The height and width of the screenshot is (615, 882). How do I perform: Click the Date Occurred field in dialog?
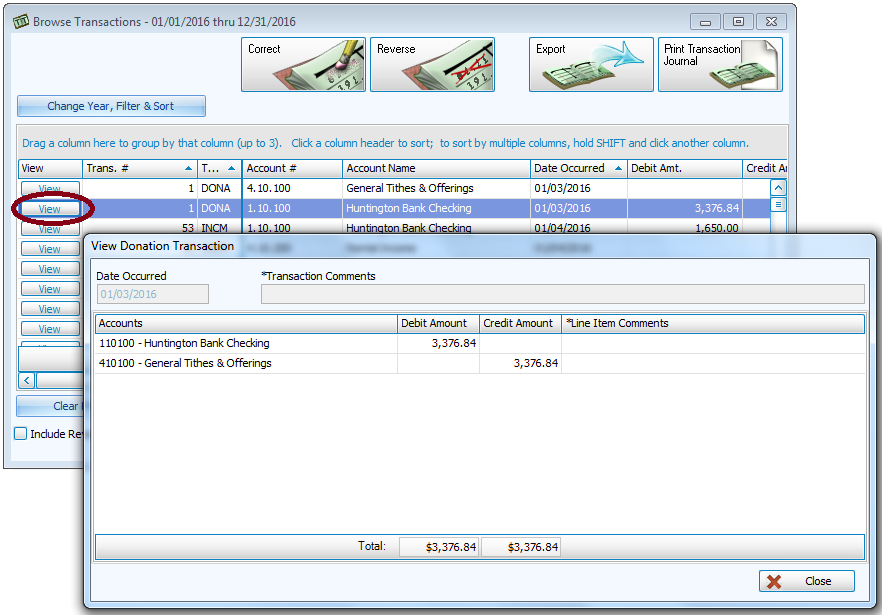(x=152, y=294)
